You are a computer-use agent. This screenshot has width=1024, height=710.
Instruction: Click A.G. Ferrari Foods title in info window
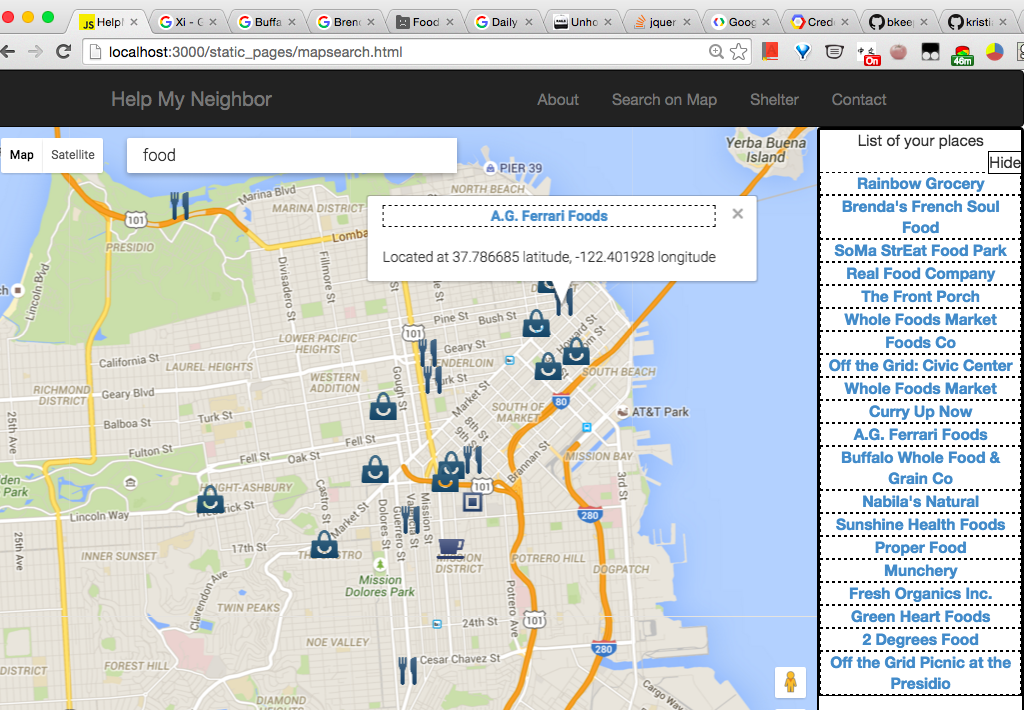point(549,216)
